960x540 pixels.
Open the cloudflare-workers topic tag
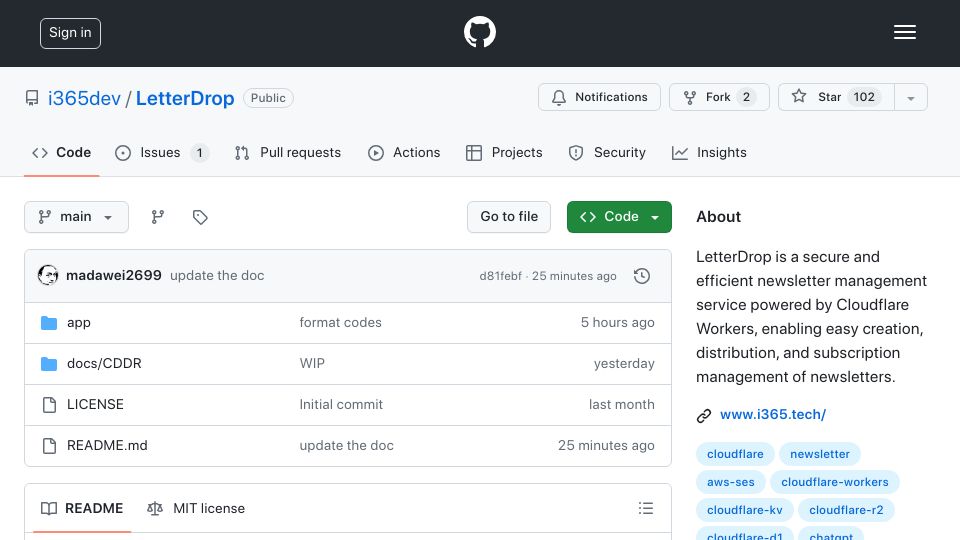[834, 482]
